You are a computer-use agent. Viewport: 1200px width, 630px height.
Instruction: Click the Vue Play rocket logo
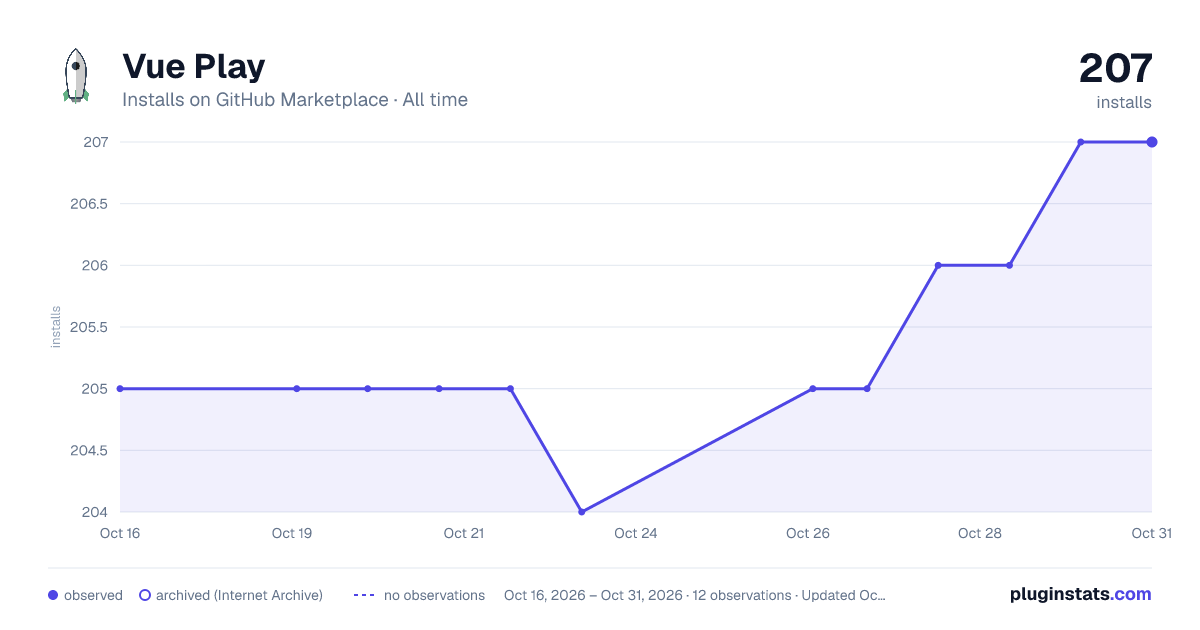tap(76, 76)
